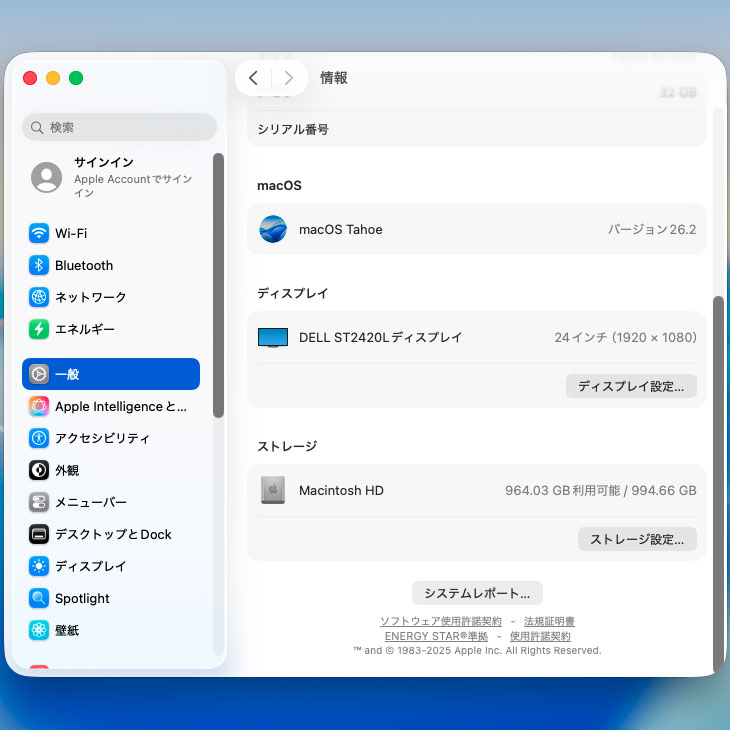Go forward with the right chevron
This screenshot has height=730, width=730.
(x=289, y=78)
